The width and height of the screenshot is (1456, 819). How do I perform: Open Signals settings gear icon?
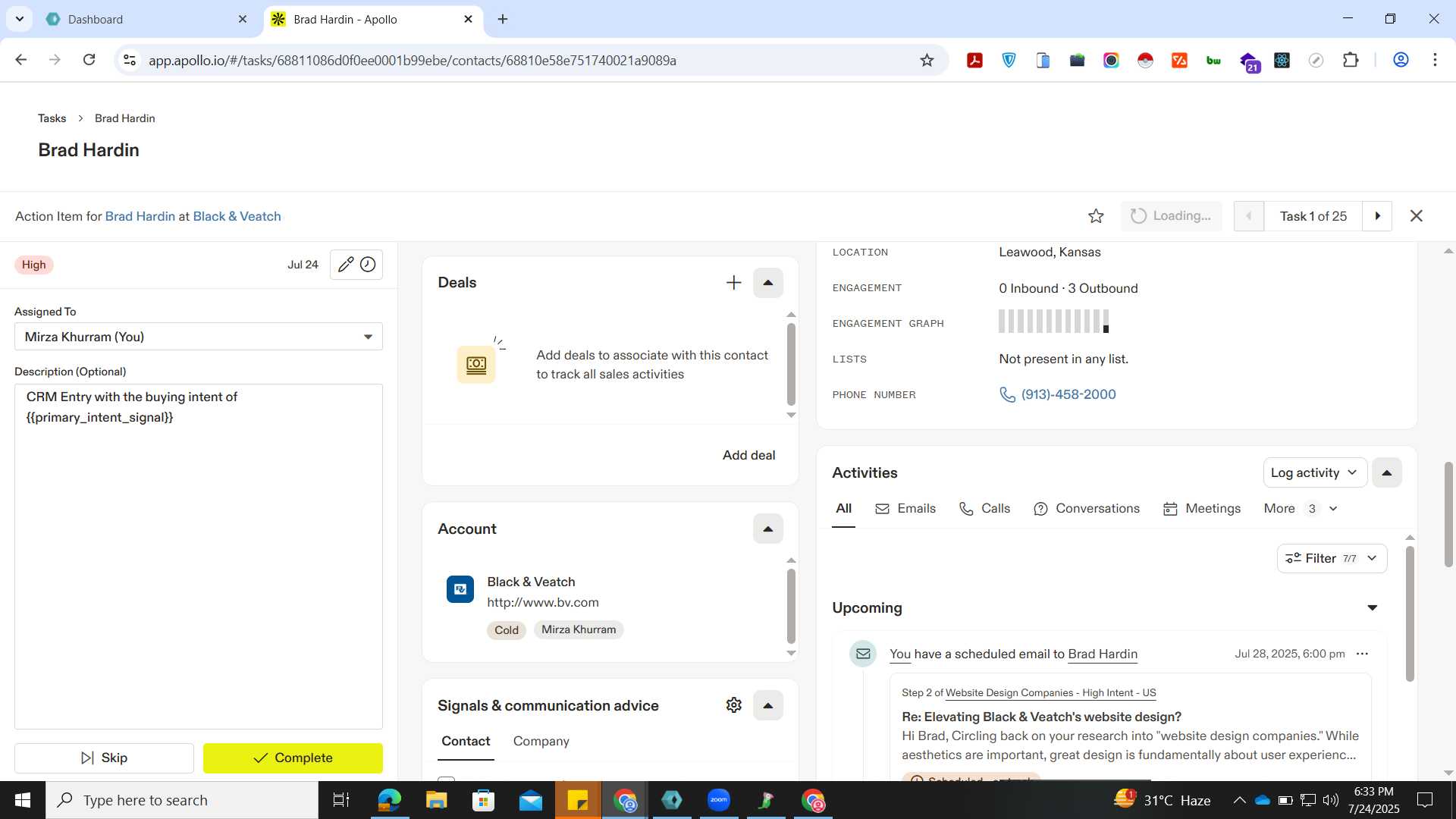pos(733,705)
